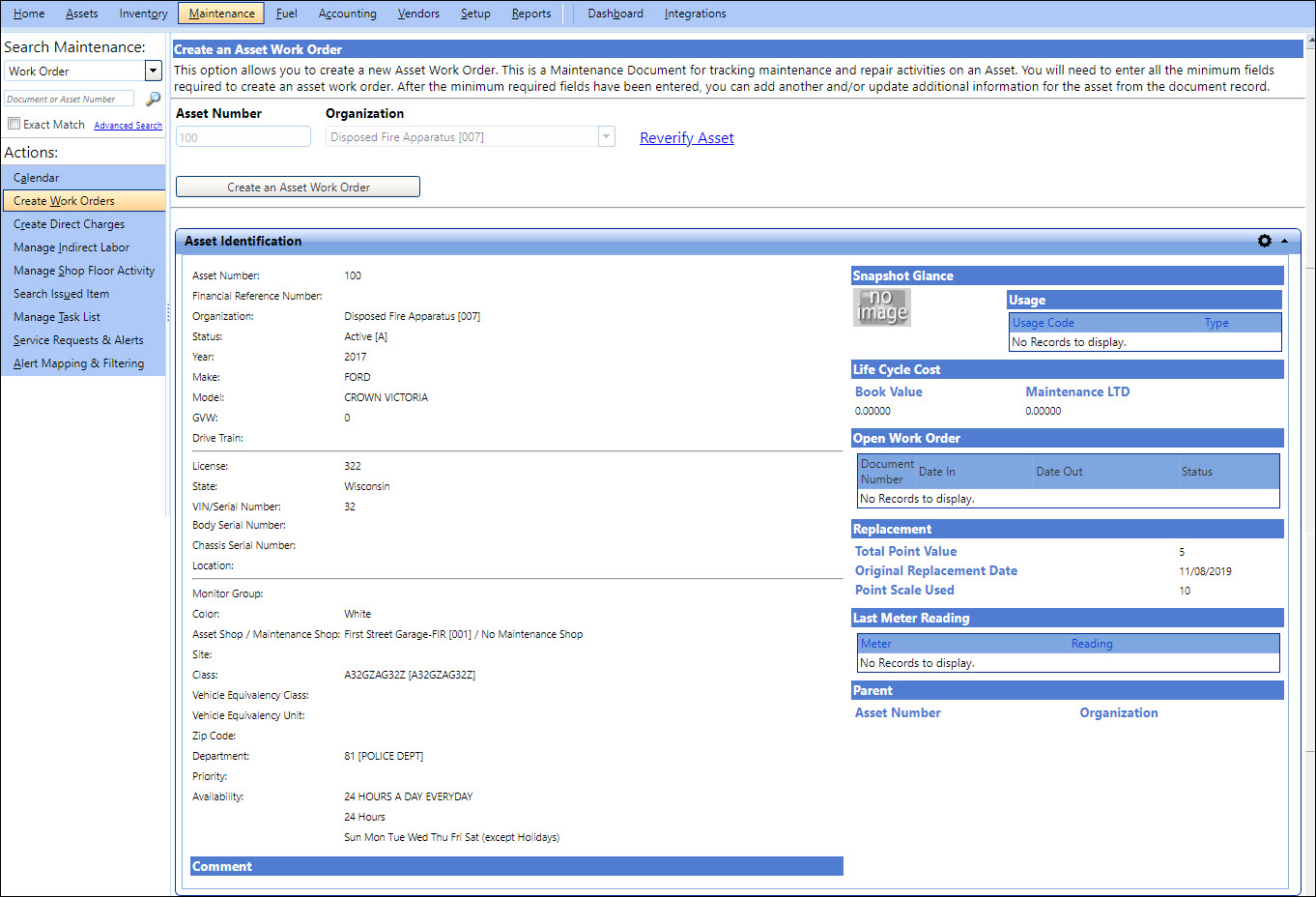Viewport: 1316px width, 897px height.
Task: Click Create an Asset Work Order button
Action: pos(298,187)
